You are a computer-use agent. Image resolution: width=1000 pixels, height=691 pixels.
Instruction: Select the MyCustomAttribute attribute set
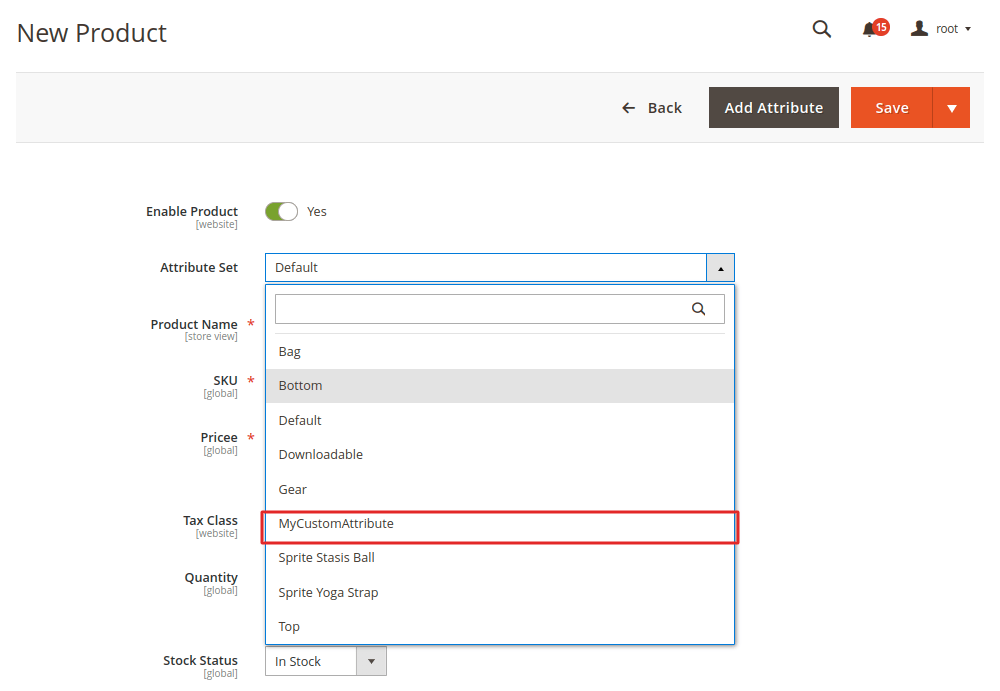click(x=499, y=524)
